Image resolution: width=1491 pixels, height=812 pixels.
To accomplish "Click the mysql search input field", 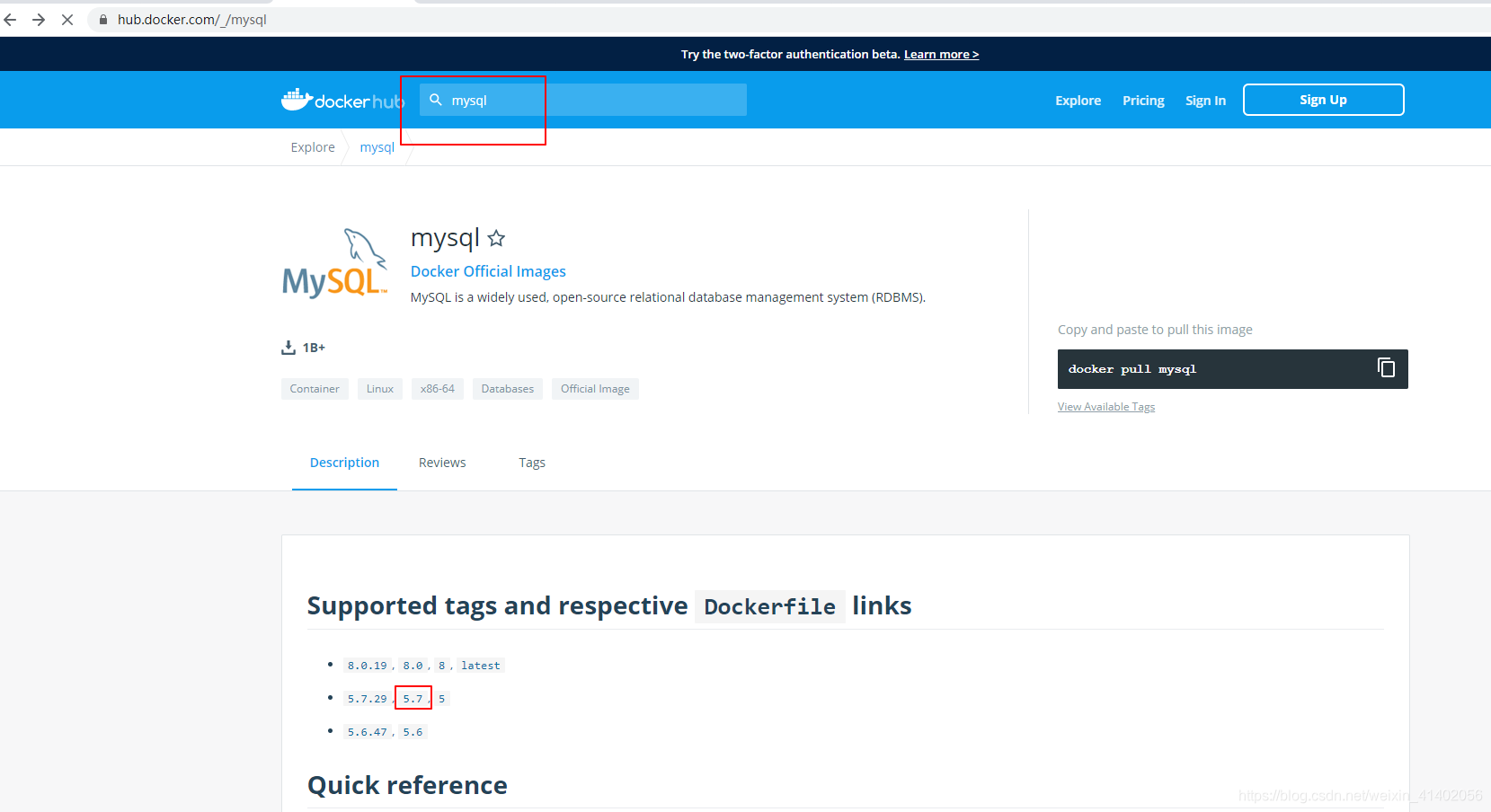I will pos(583,100).
